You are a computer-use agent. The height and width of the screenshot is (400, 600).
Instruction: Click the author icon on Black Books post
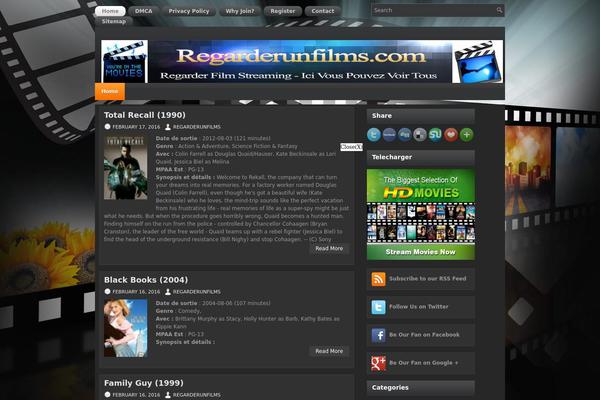(x=168, y=292)
